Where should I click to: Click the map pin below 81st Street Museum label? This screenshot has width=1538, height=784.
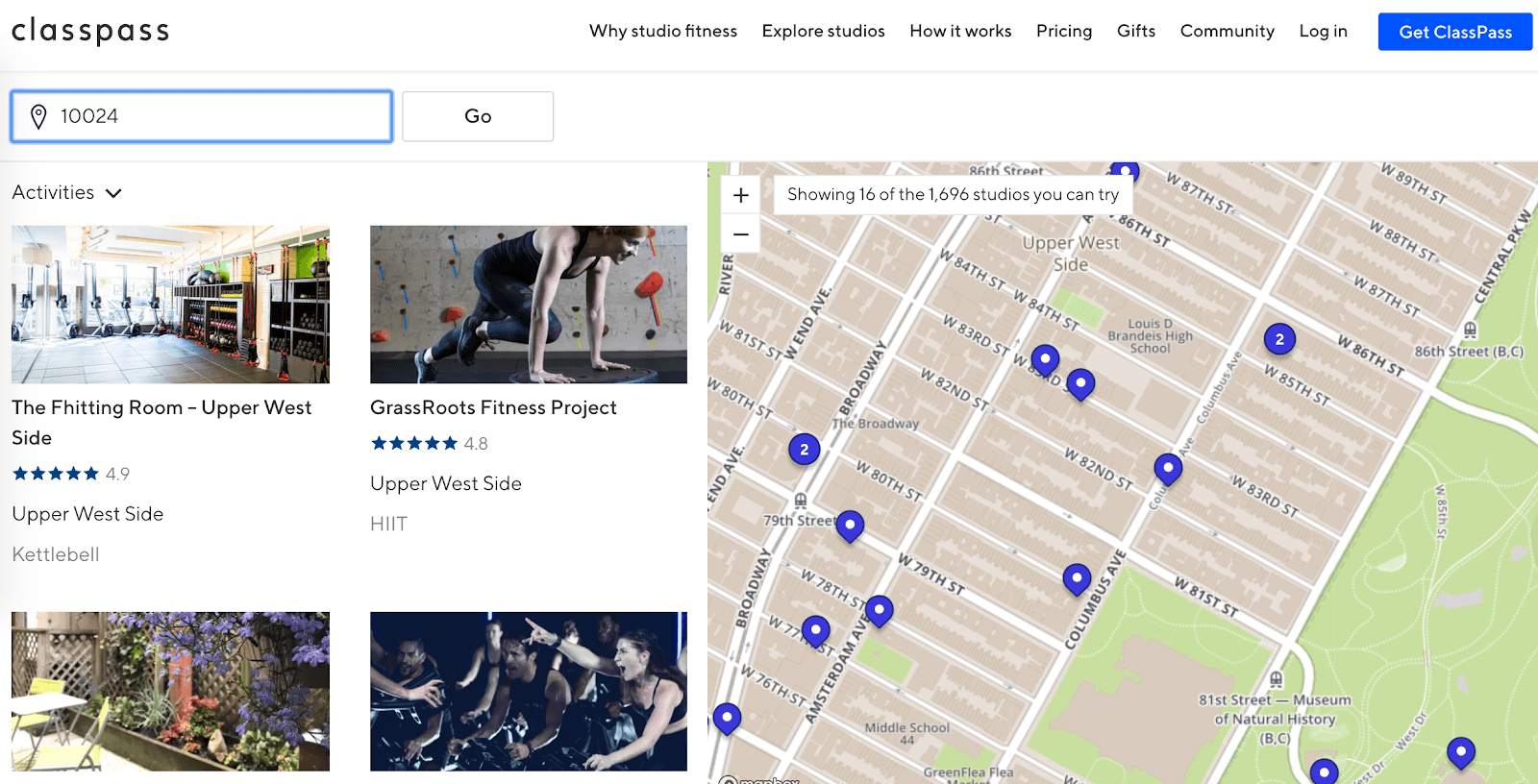[x=1325, y=770]
